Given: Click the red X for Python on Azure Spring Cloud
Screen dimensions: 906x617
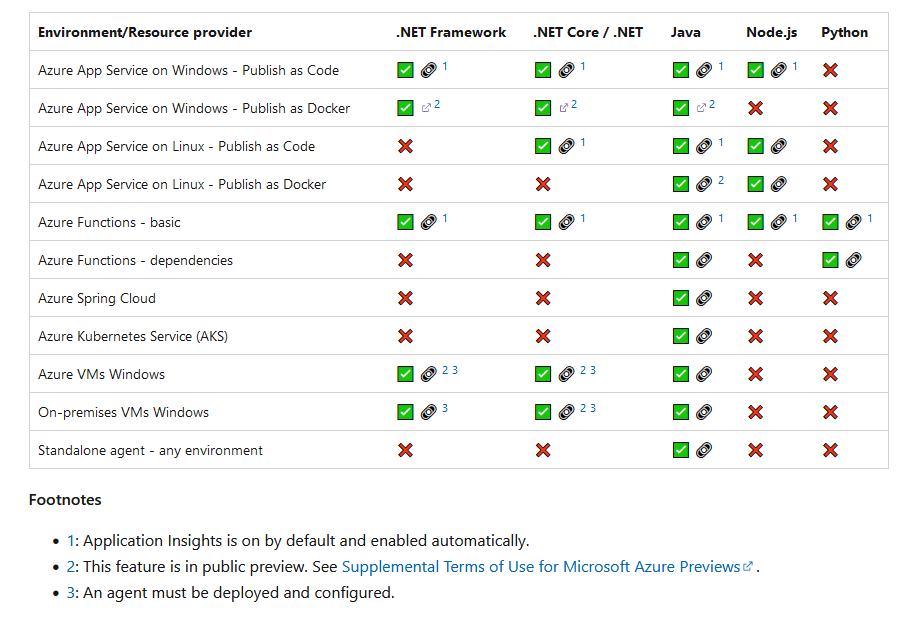Looking at the screenshot, I should 830,299.
